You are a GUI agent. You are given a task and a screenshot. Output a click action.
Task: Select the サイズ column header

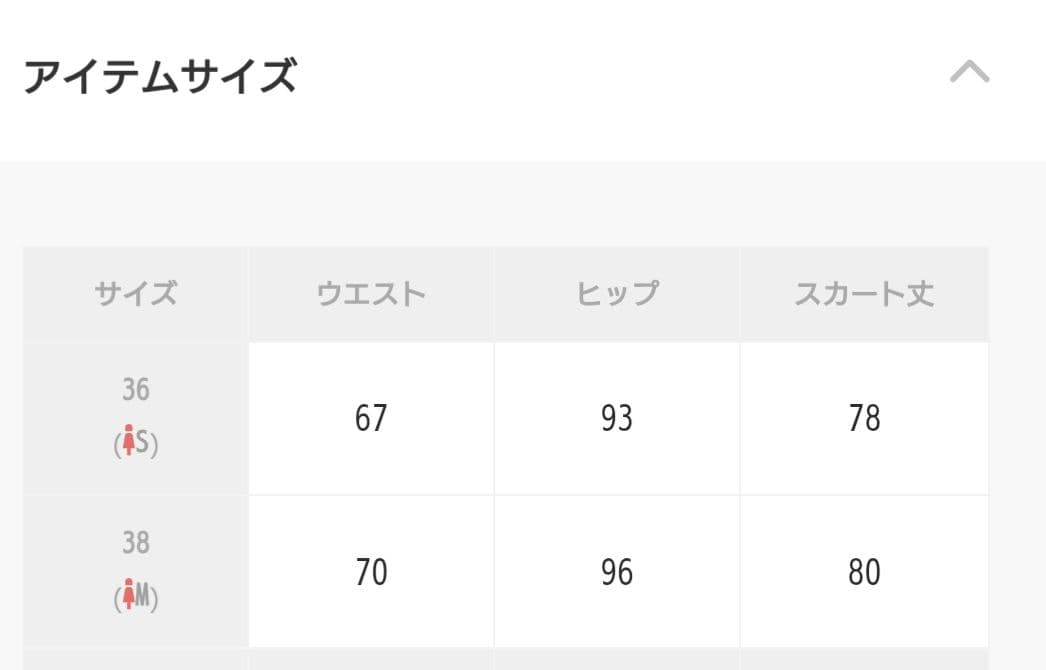[x=136, y=294]
